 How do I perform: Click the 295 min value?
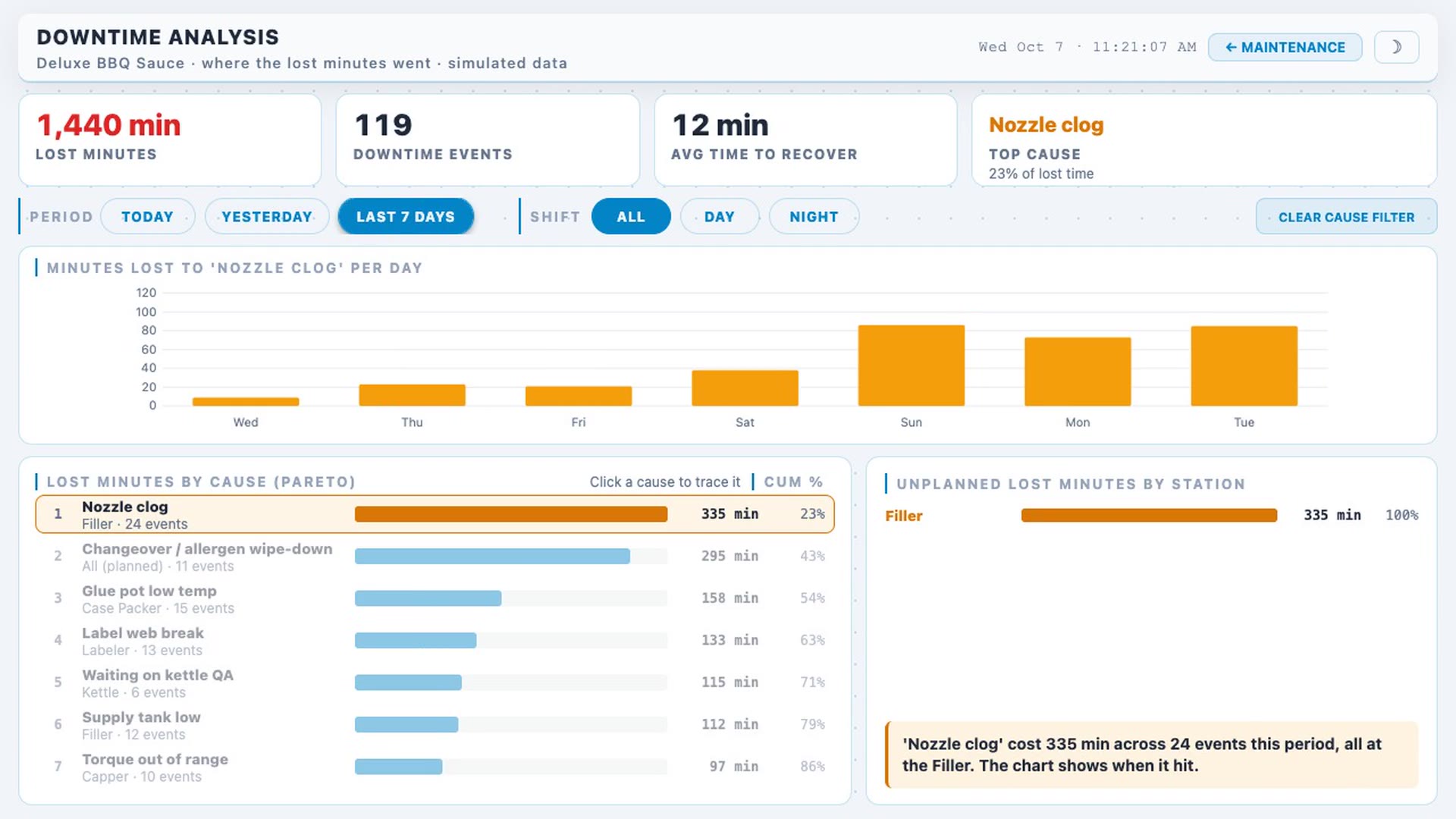(x=730, y=557)
